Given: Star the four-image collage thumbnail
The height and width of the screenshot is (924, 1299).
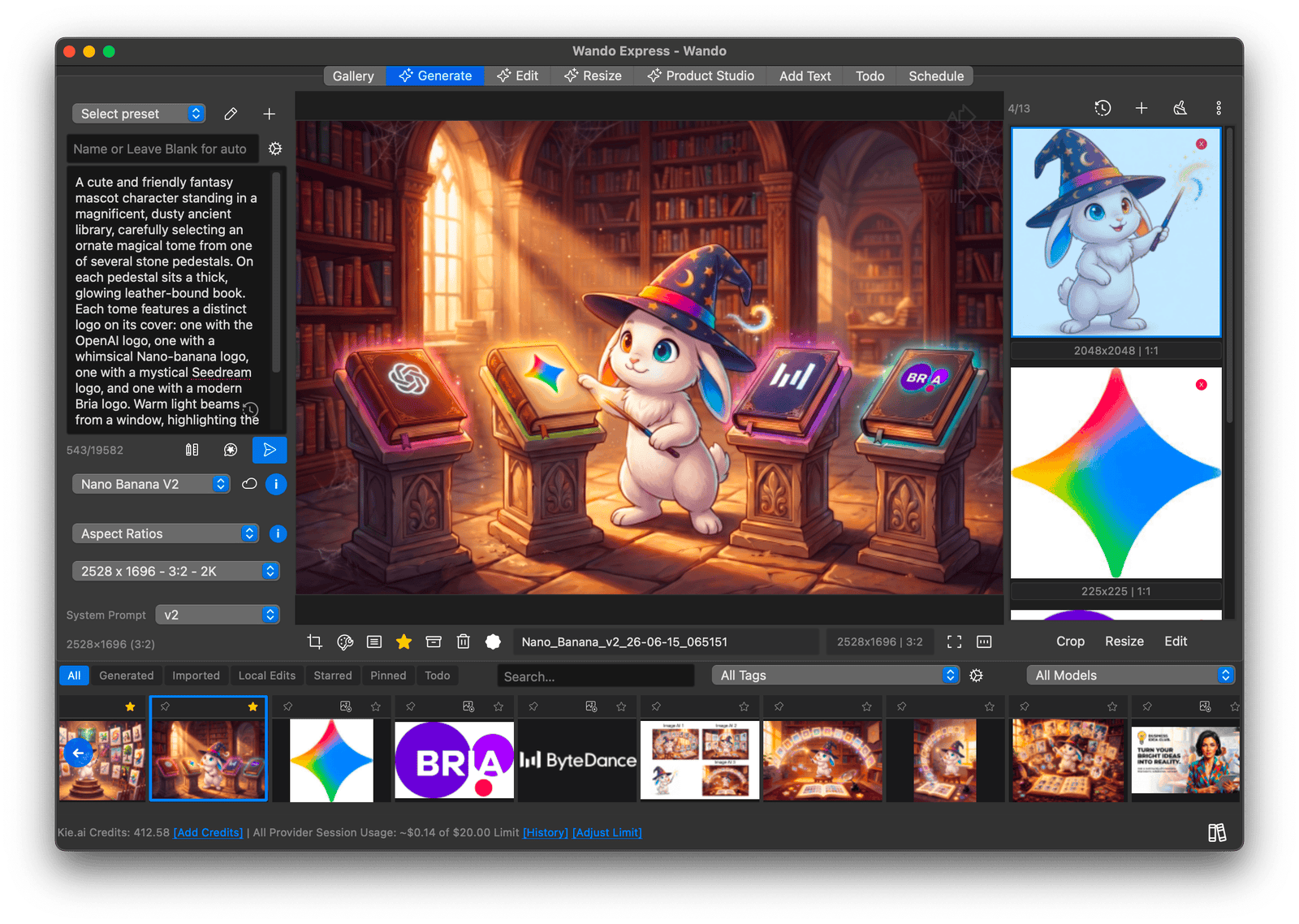Looking at the screenshot, I should 744,706.
